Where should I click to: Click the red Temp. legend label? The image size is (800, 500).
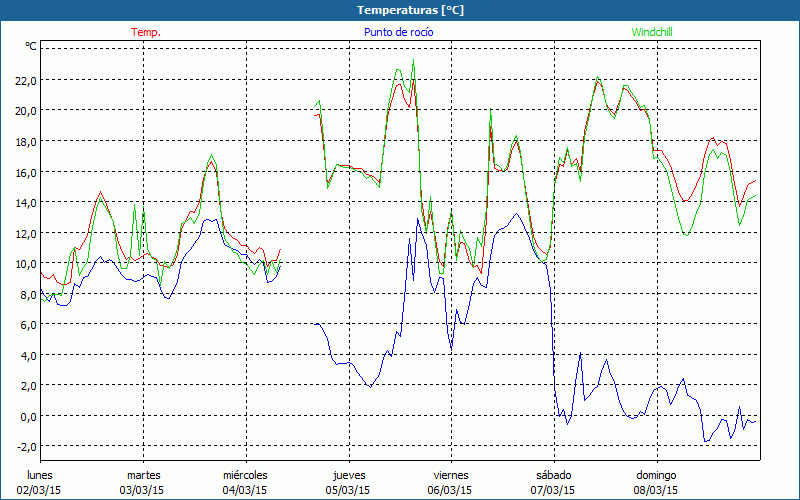[145, 32]
